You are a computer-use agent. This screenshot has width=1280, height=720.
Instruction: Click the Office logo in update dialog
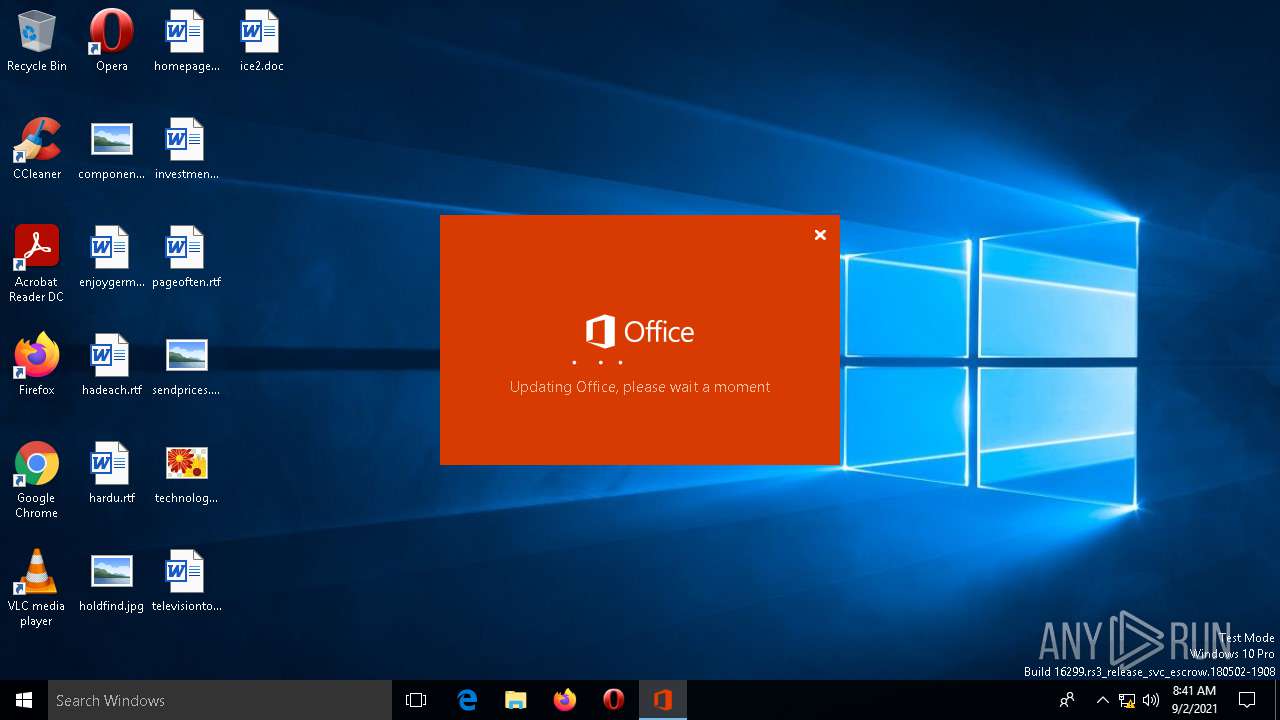(640, 331)
